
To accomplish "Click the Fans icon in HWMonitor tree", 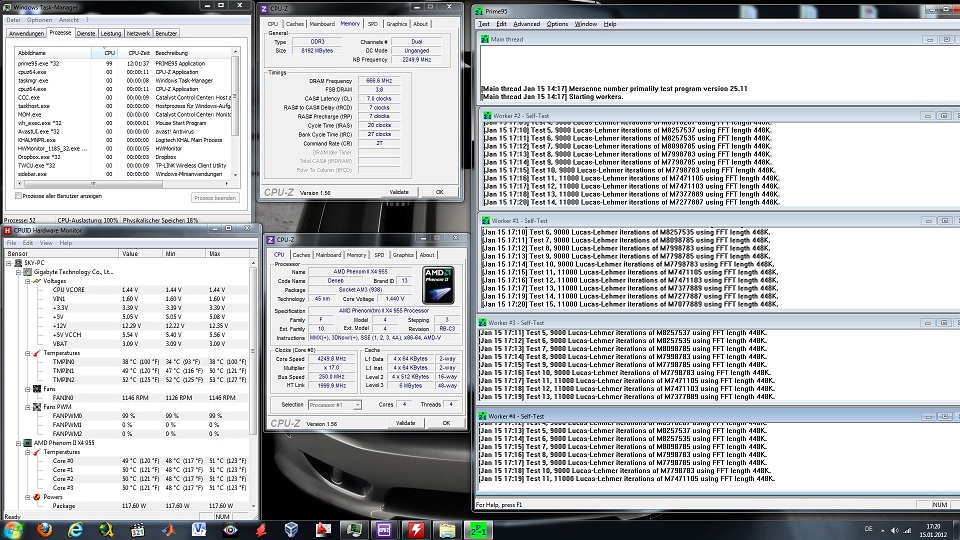I will point(37,389).
